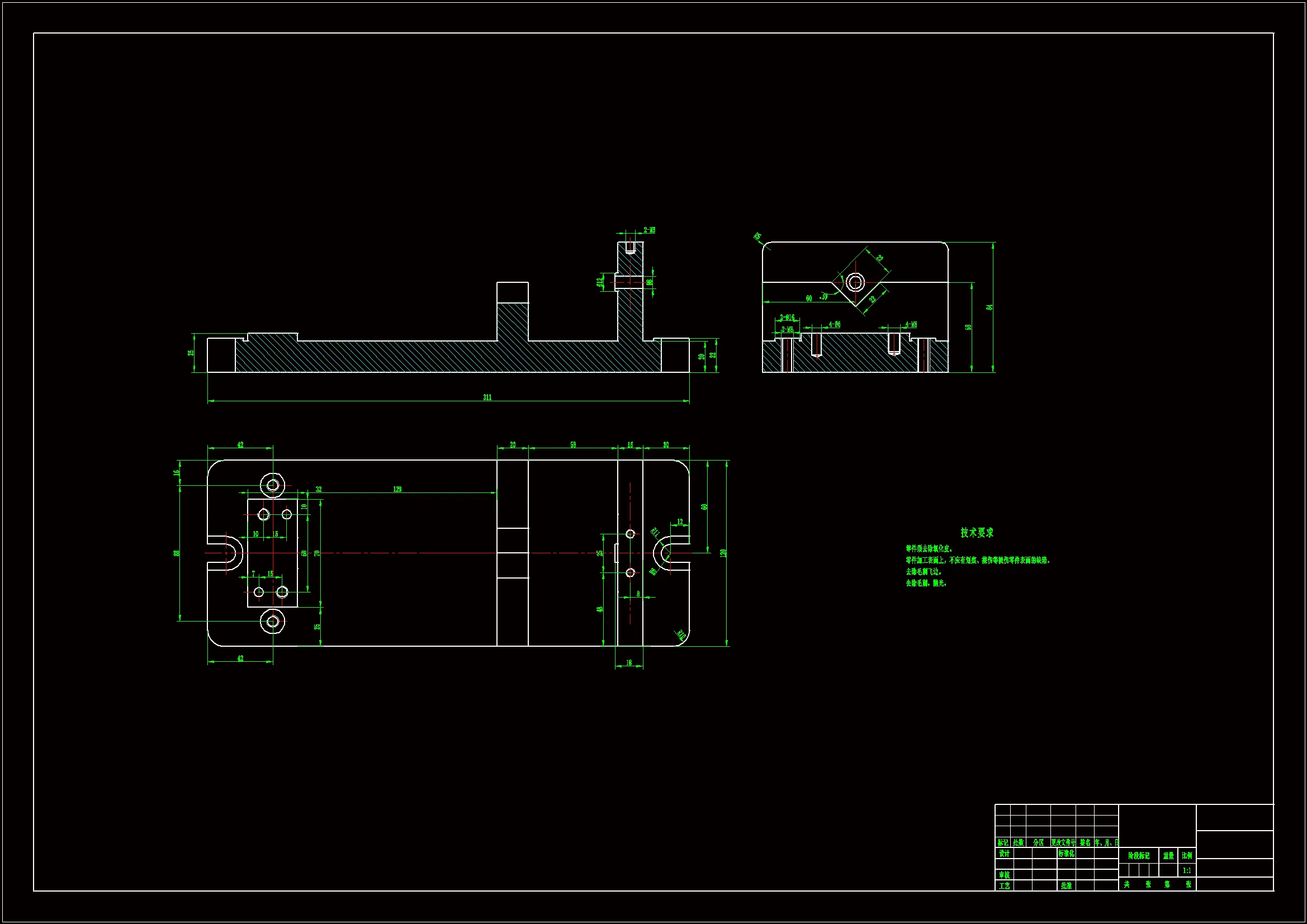Click the 阶段标记 title block cell

point(1139,856)
